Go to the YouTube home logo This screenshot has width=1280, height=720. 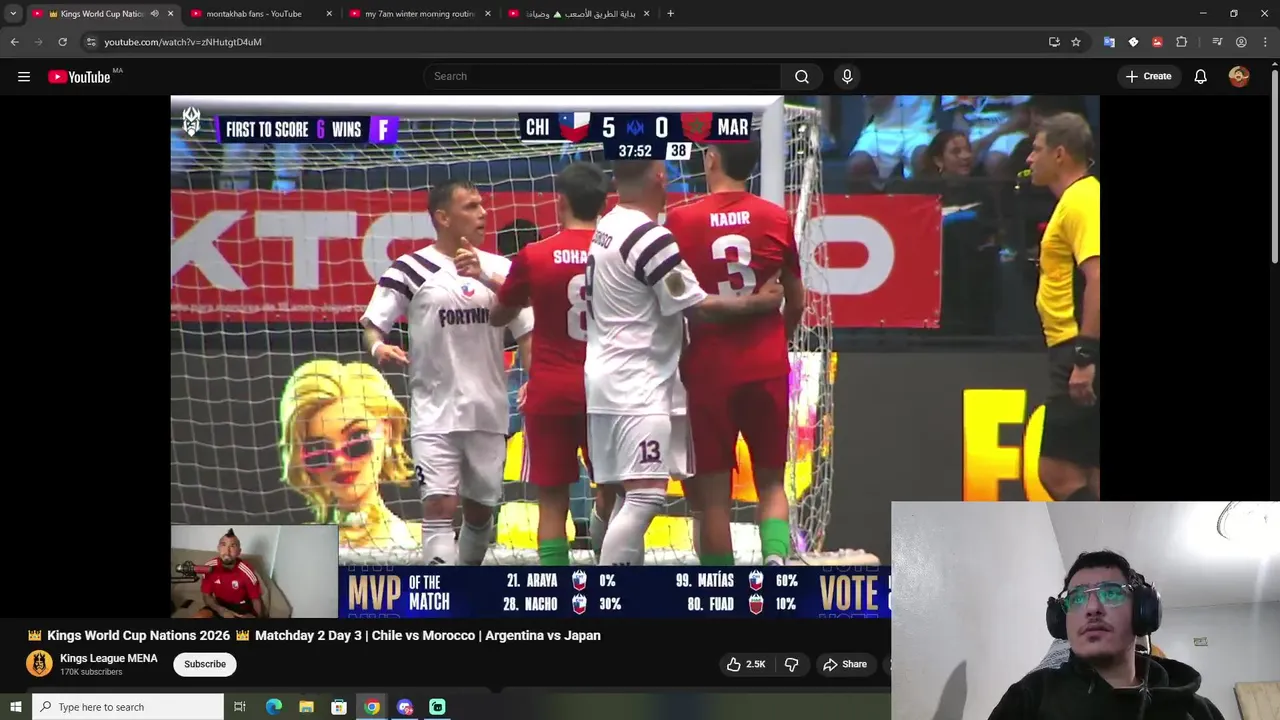coord(79,77)
